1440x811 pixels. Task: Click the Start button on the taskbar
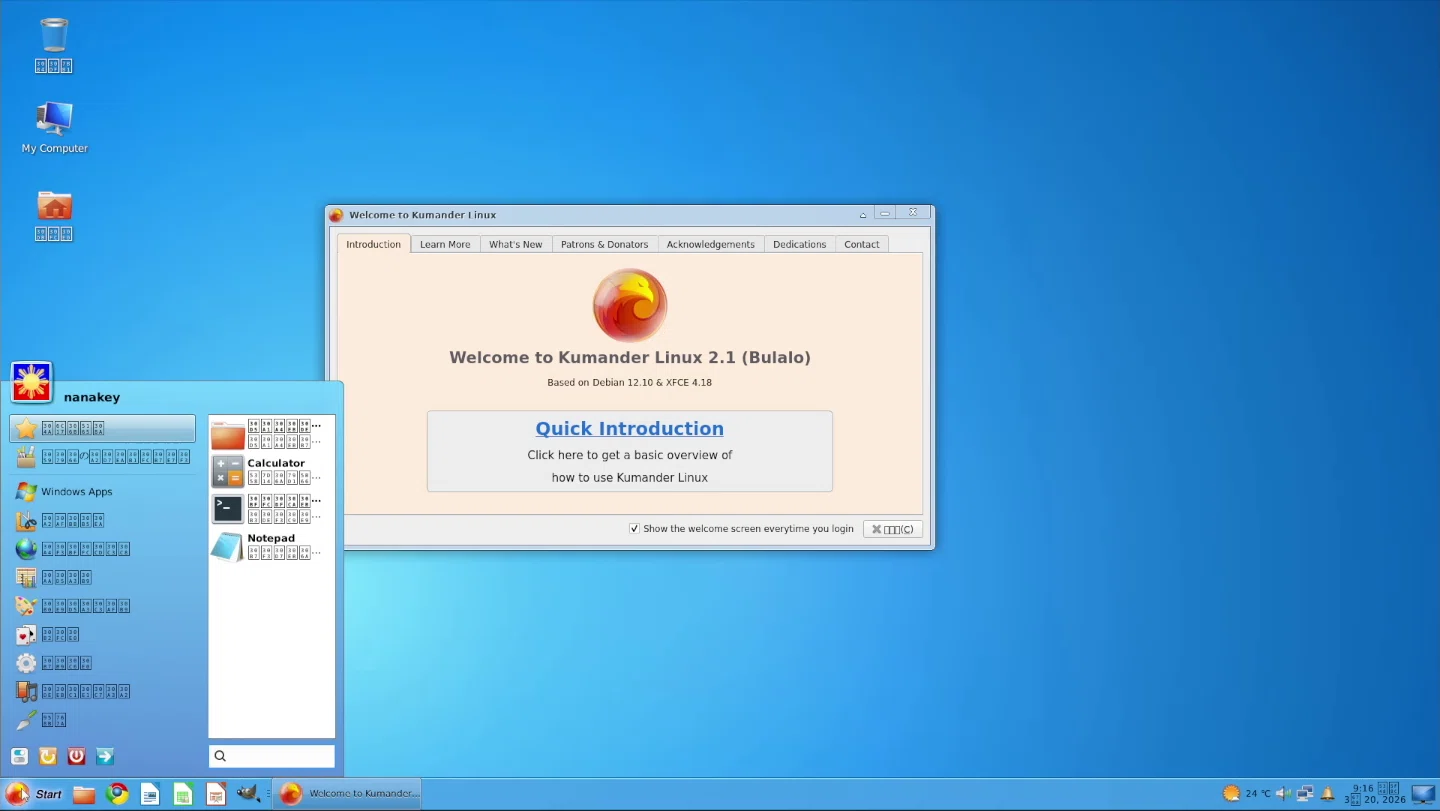[34, 794]
